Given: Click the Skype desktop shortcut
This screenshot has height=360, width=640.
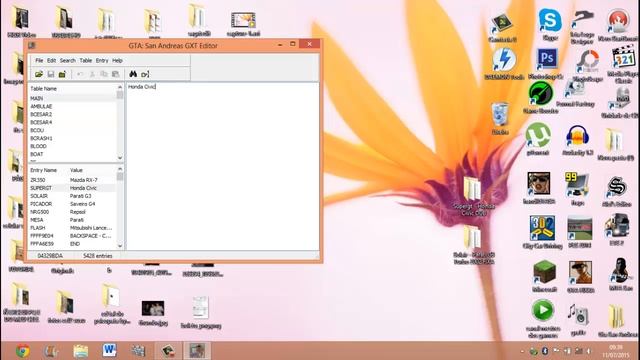Looking at the screenshot, I should point(550,24).
